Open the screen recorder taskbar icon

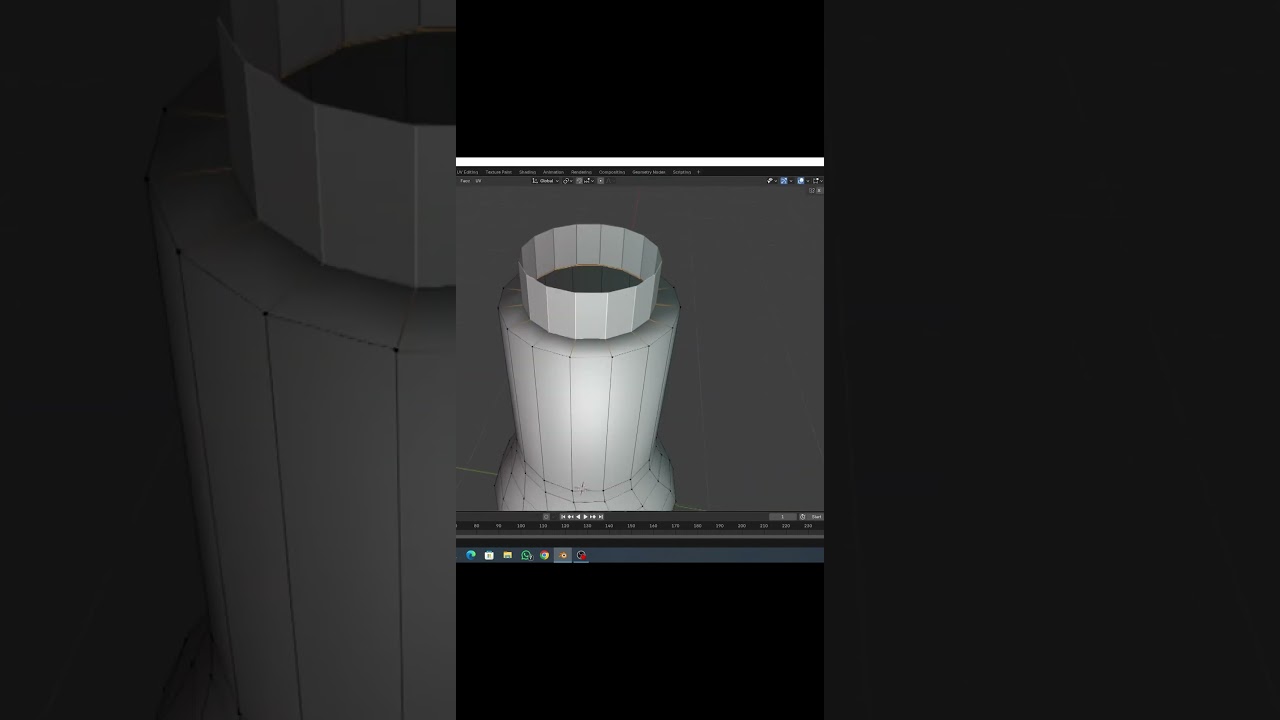pos(581,555)
